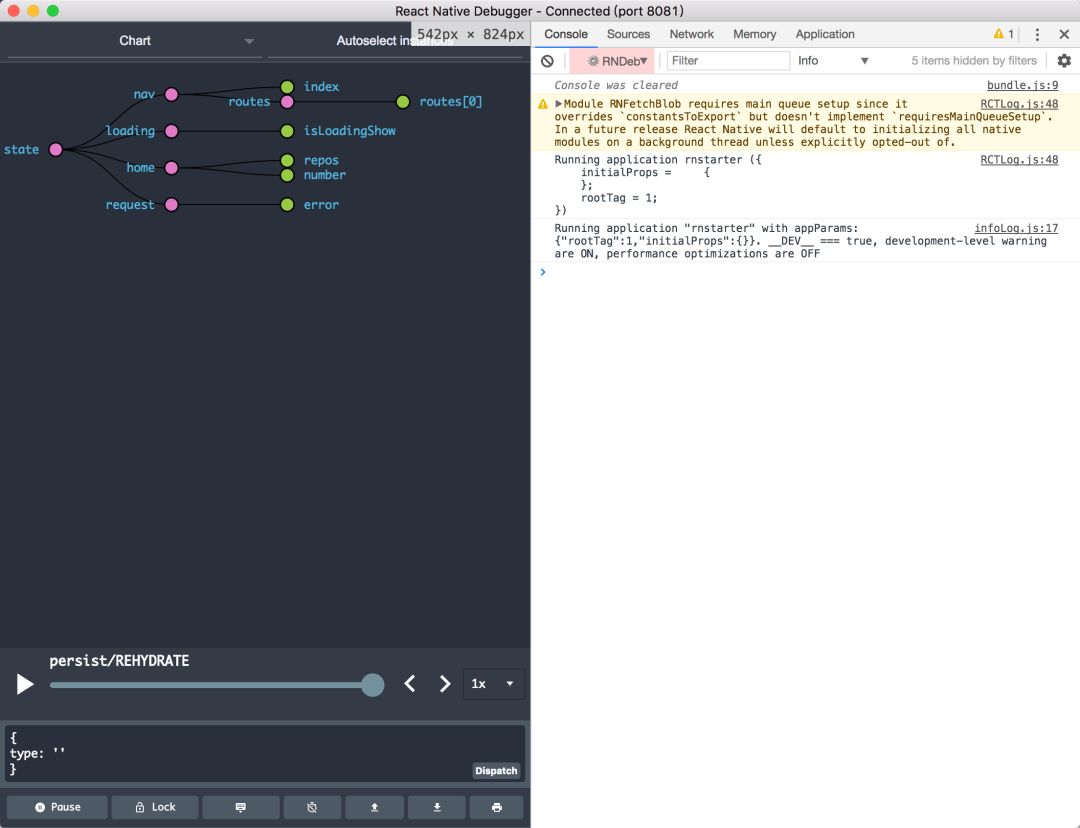Screen dimensions: 1080x828
Task: Switch to the Network tab
Action: click(x=692, y=34)
